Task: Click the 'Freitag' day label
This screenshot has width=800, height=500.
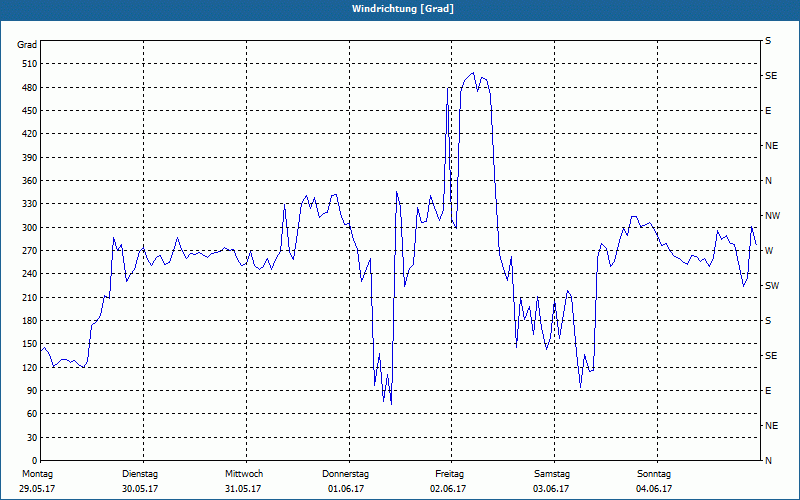Action: point(449,474)
